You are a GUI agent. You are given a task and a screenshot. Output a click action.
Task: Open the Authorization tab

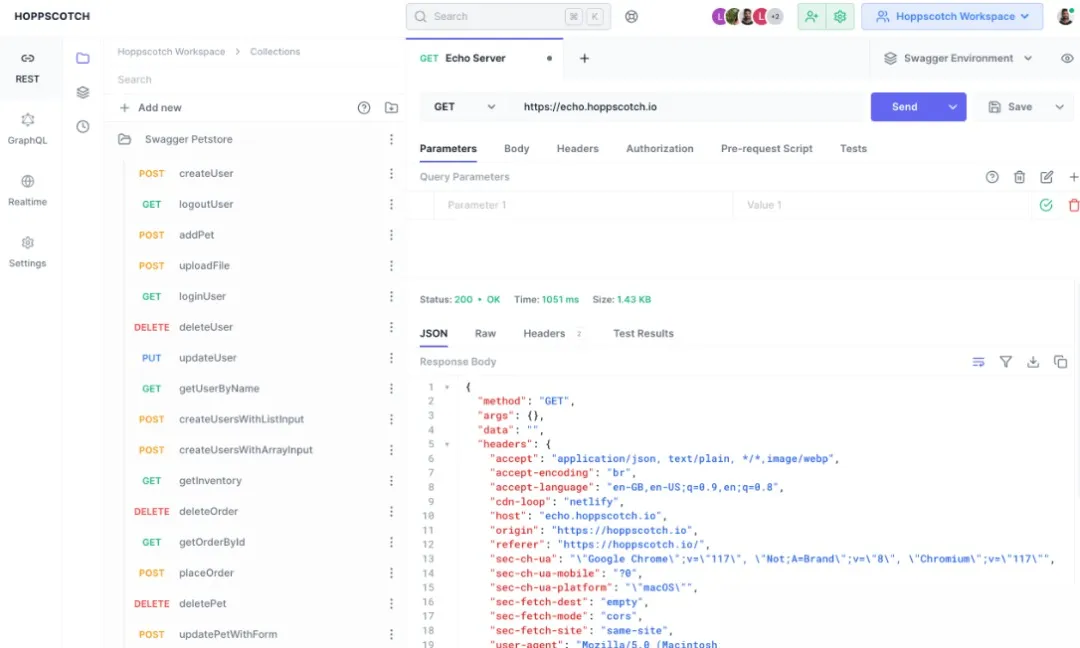(x=659, y=149)
